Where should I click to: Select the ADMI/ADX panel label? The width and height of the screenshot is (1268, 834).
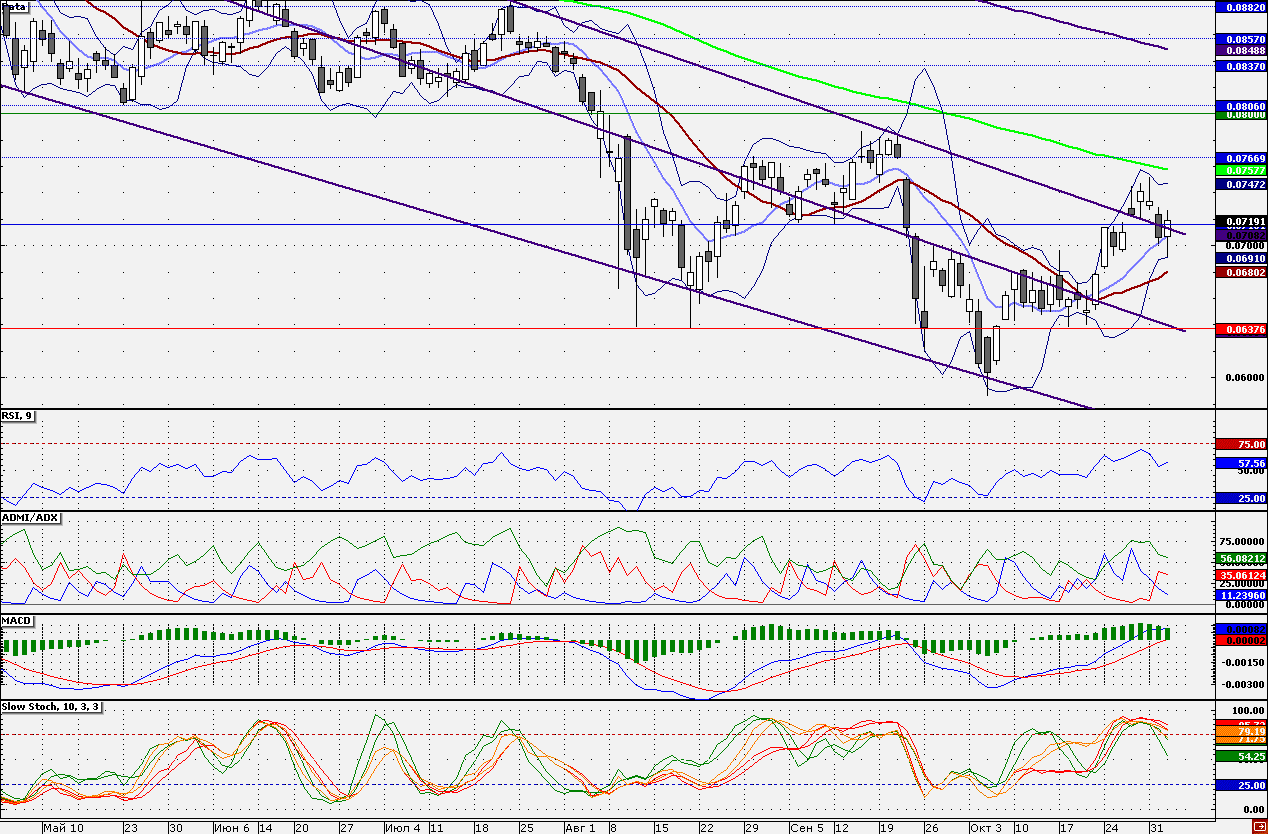click(31, 518)
